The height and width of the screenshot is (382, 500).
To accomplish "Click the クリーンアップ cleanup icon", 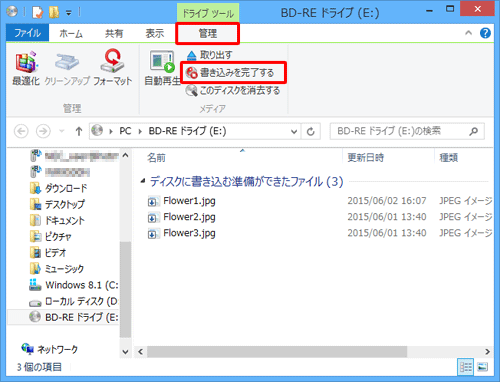I will pos(67,68).
